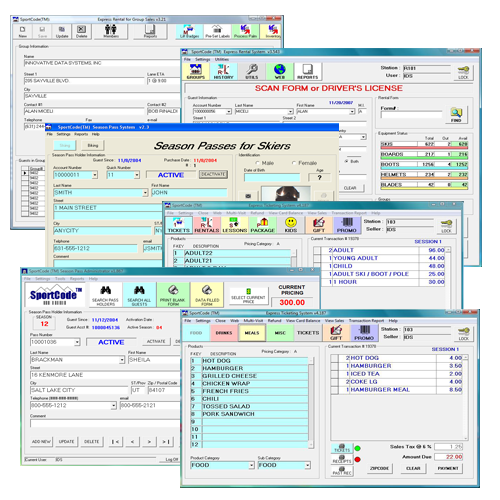This screenshot has height=500, width=500.
Task: Tick the checkbox beside HAMBURGER MEAL row
Action: click(335, 390)
